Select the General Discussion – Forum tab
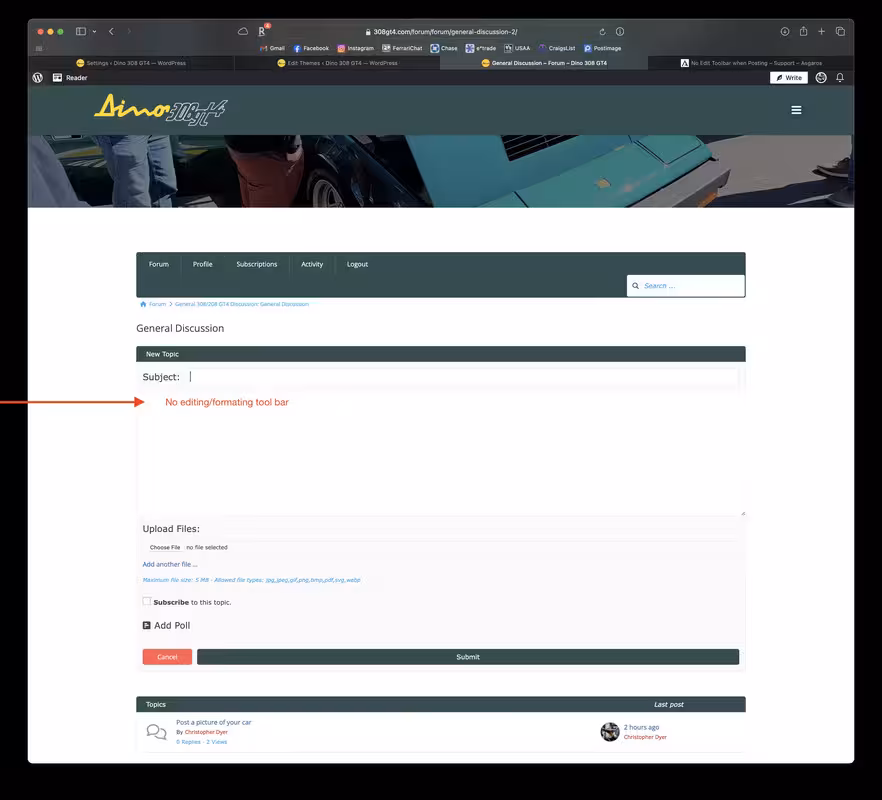Viewport: 882px width, 800px height. pos(544,63)
